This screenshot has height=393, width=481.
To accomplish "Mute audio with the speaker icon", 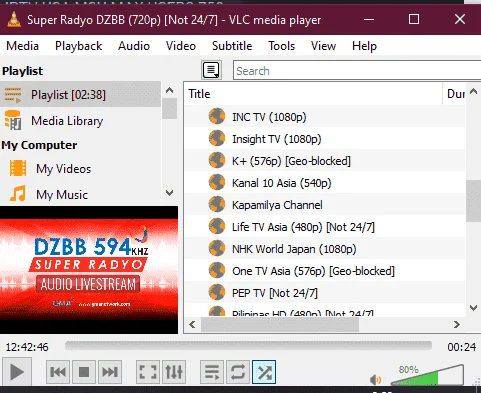I will click(x=376, y=379).
